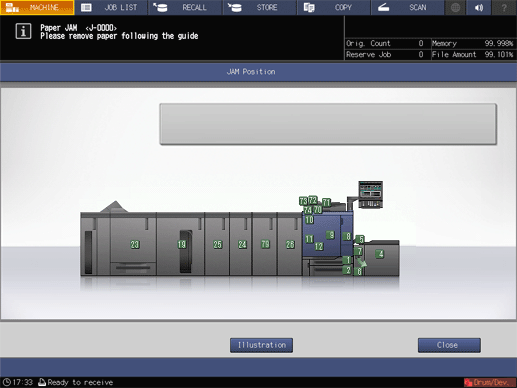This screenshot has width=517, height=388.
Task: Open the SCAN tab
Action: (x=408, y=7)
